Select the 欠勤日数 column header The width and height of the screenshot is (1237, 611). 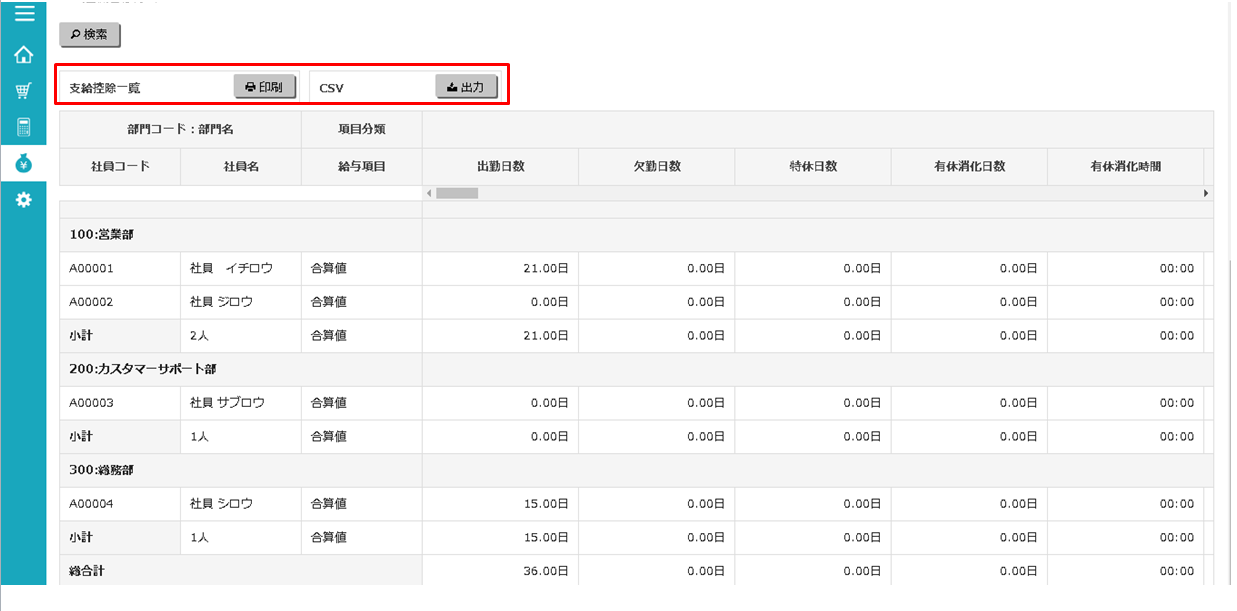click(x=657, y=167)
